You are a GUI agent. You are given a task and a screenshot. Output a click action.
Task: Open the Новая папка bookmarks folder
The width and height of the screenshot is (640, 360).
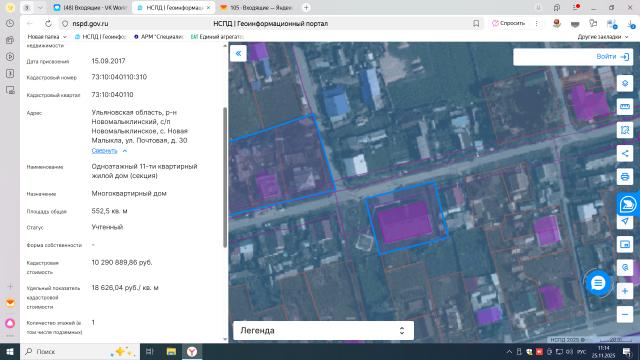tap(47, 37)
